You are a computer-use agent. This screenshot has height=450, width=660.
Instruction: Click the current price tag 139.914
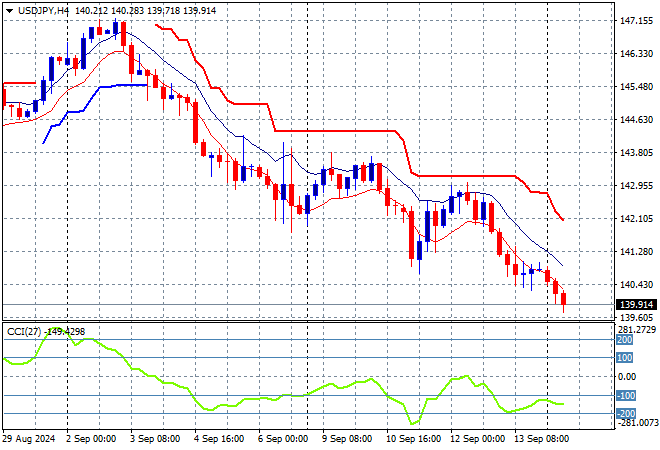click(x=637, y=304)
